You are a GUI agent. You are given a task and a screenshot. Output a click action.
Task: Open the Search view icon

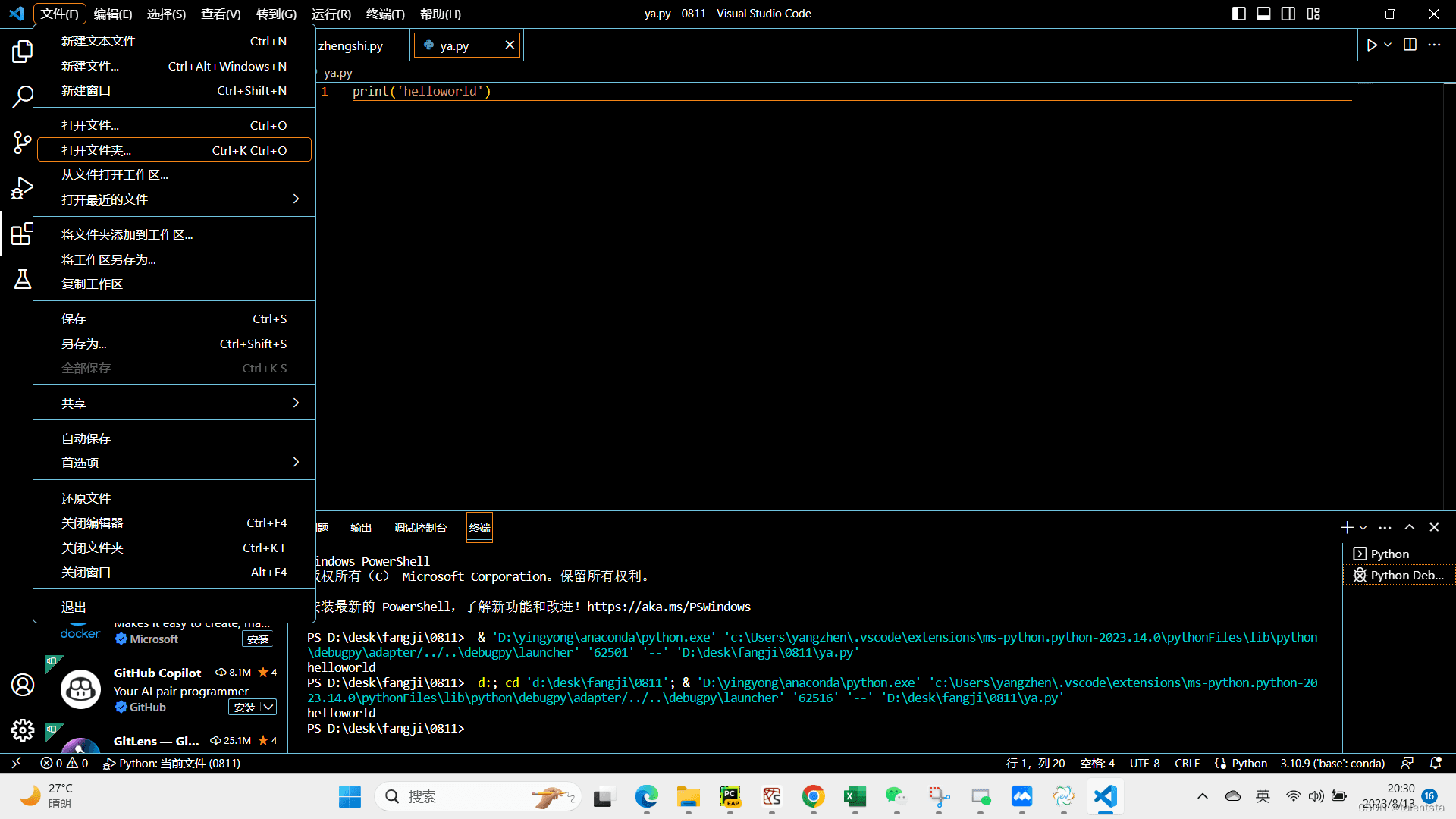coord(22,97)
